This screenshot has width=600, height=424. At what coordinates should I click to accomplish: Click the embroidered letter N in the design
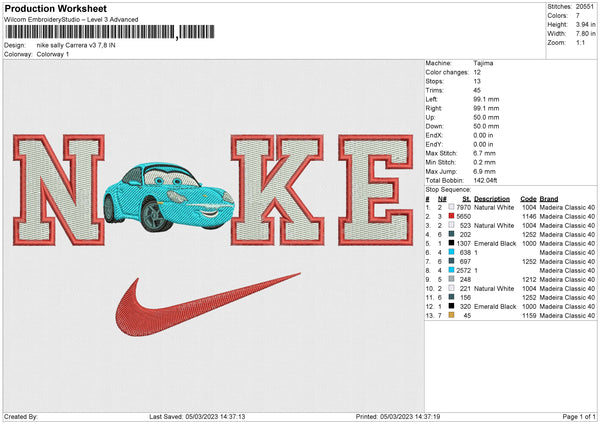click(59, 190)
